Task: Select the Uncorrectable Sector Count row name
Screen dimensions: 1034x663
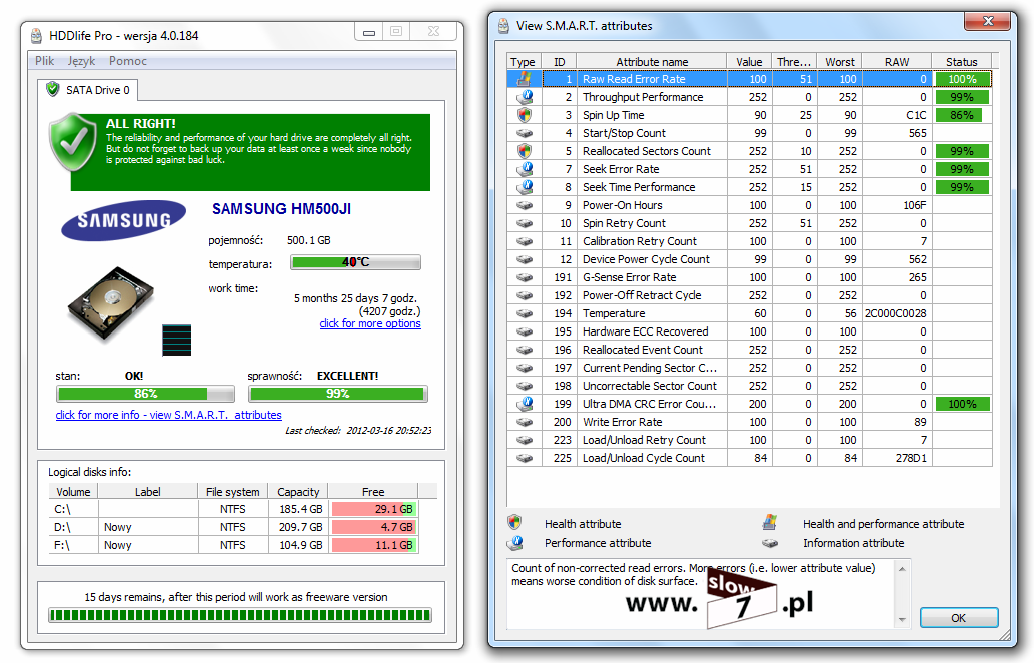Action: [650, 386]
